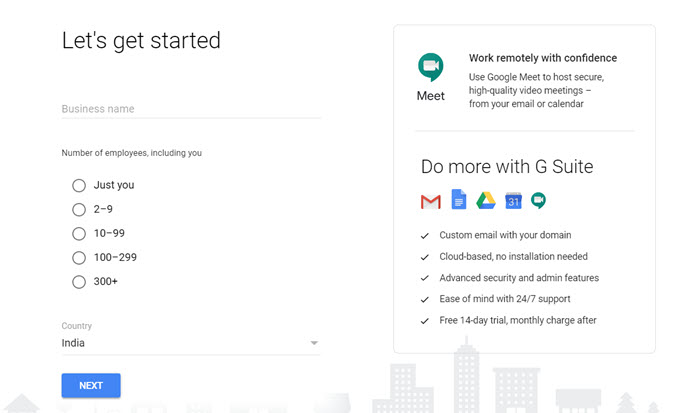Screen dimensions: 680x413
Task: Select the 100–299 employees radio button
Action: pos(79,258)
